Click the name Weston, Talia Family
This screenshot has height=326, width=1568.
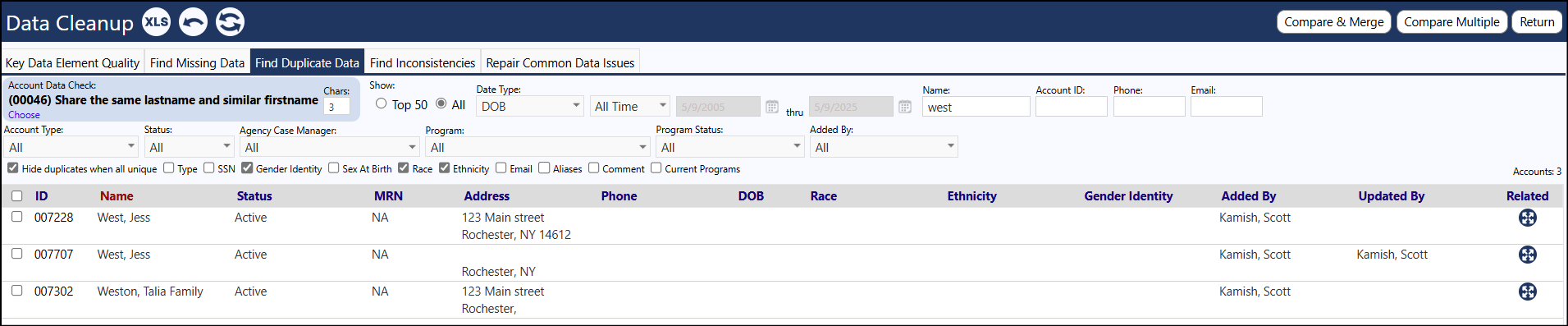(x=150, y=292)
